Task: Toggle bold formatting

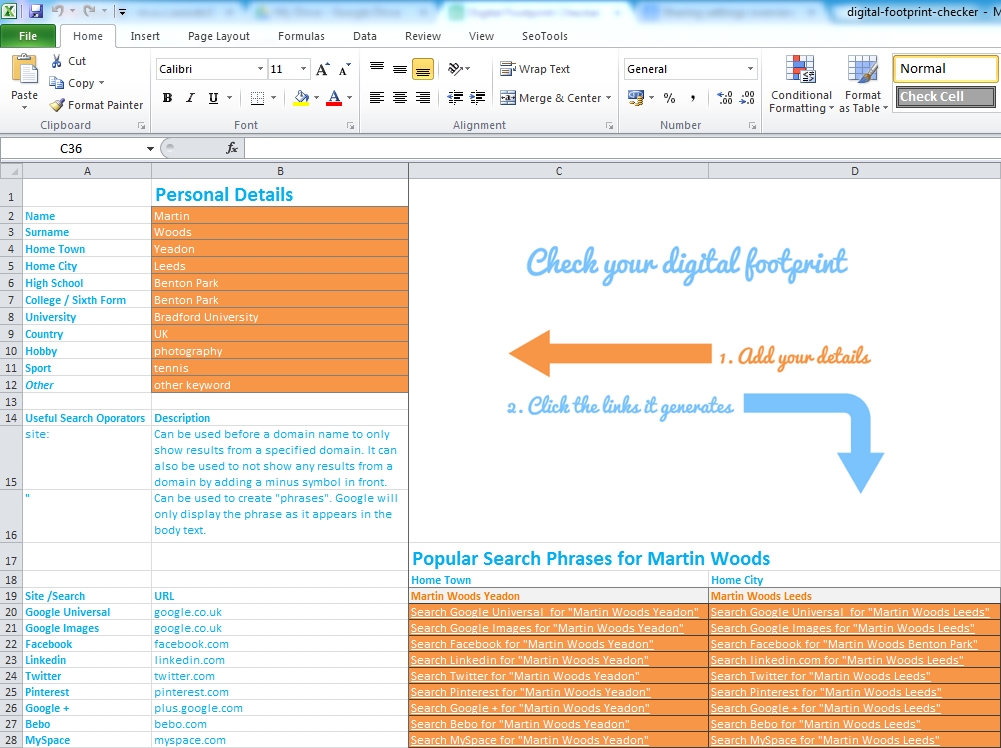Action: click(167, 98)
